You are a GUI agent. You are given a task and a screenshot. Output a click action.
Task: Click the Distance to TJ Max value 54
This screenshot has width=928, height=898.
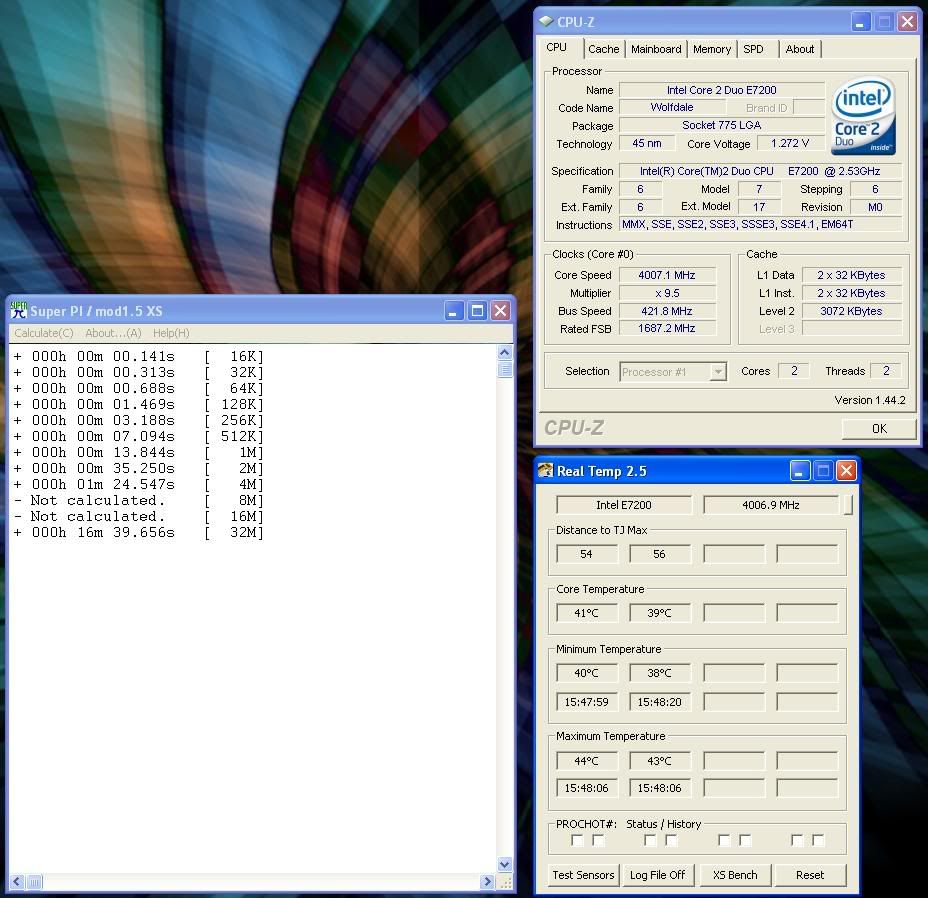click(587, 554)
